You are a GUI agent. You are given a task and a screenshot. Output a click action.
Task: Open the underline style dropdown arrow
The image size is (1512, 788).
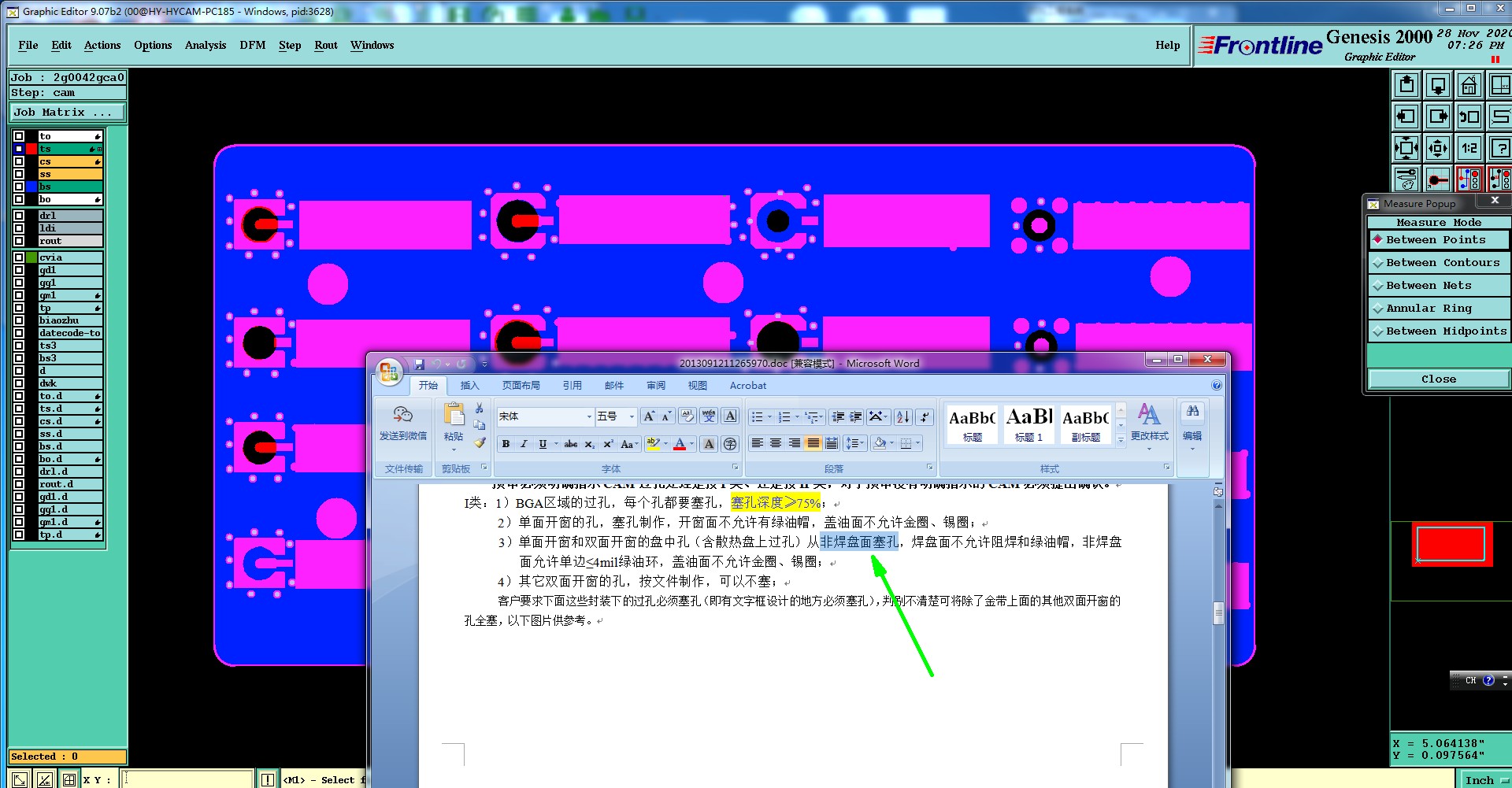pyautogui.click(x=556, y=444)
